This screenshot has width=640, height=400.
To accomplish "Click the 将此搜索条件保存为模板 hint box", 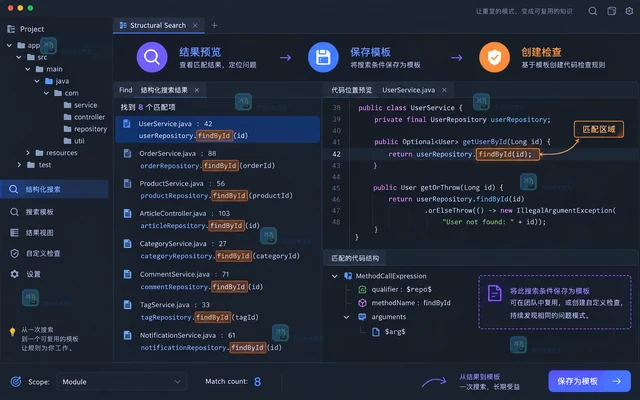I will 555,302.
